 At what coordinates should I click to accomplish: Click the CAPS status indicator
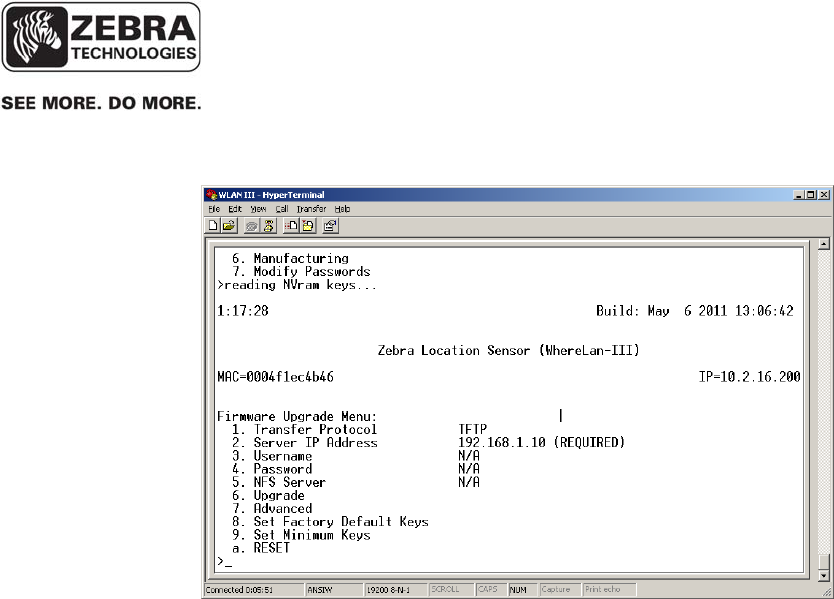click(x=490, y=589)
